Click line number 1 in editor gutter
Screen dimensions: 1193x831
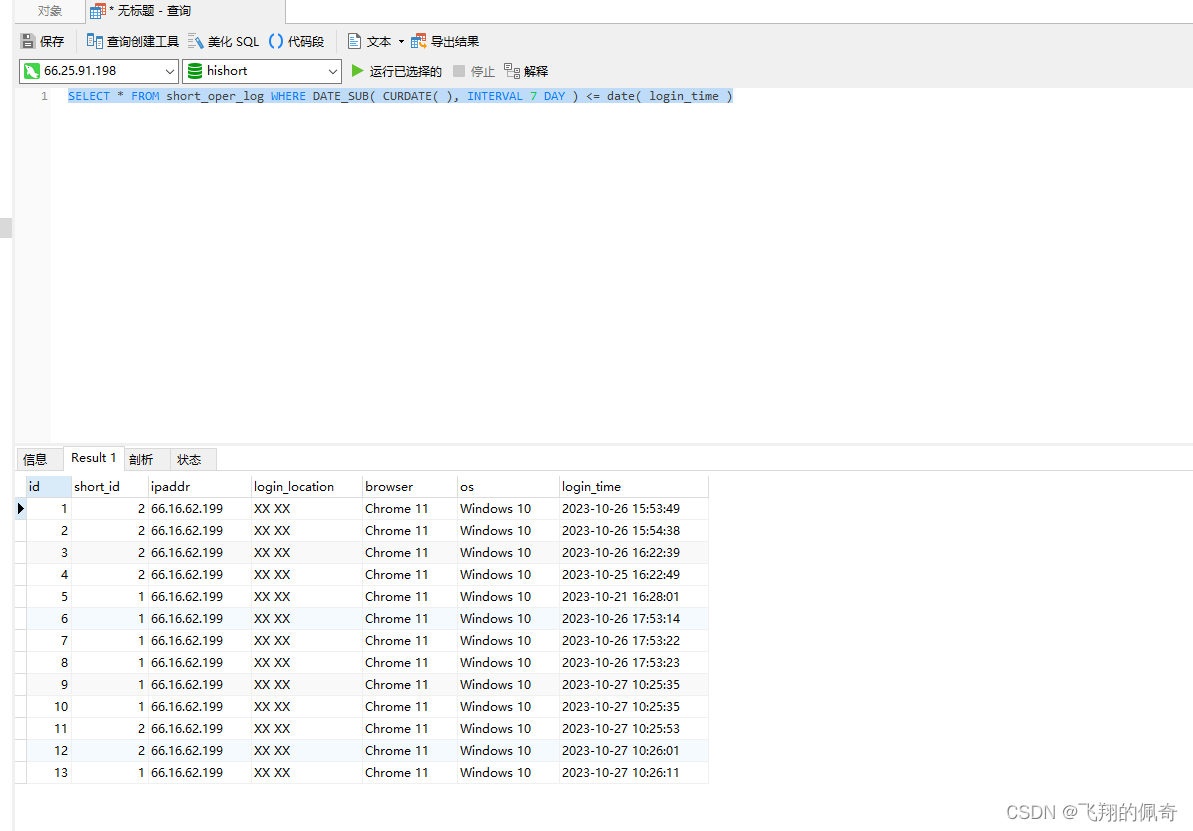pos(44,96)
